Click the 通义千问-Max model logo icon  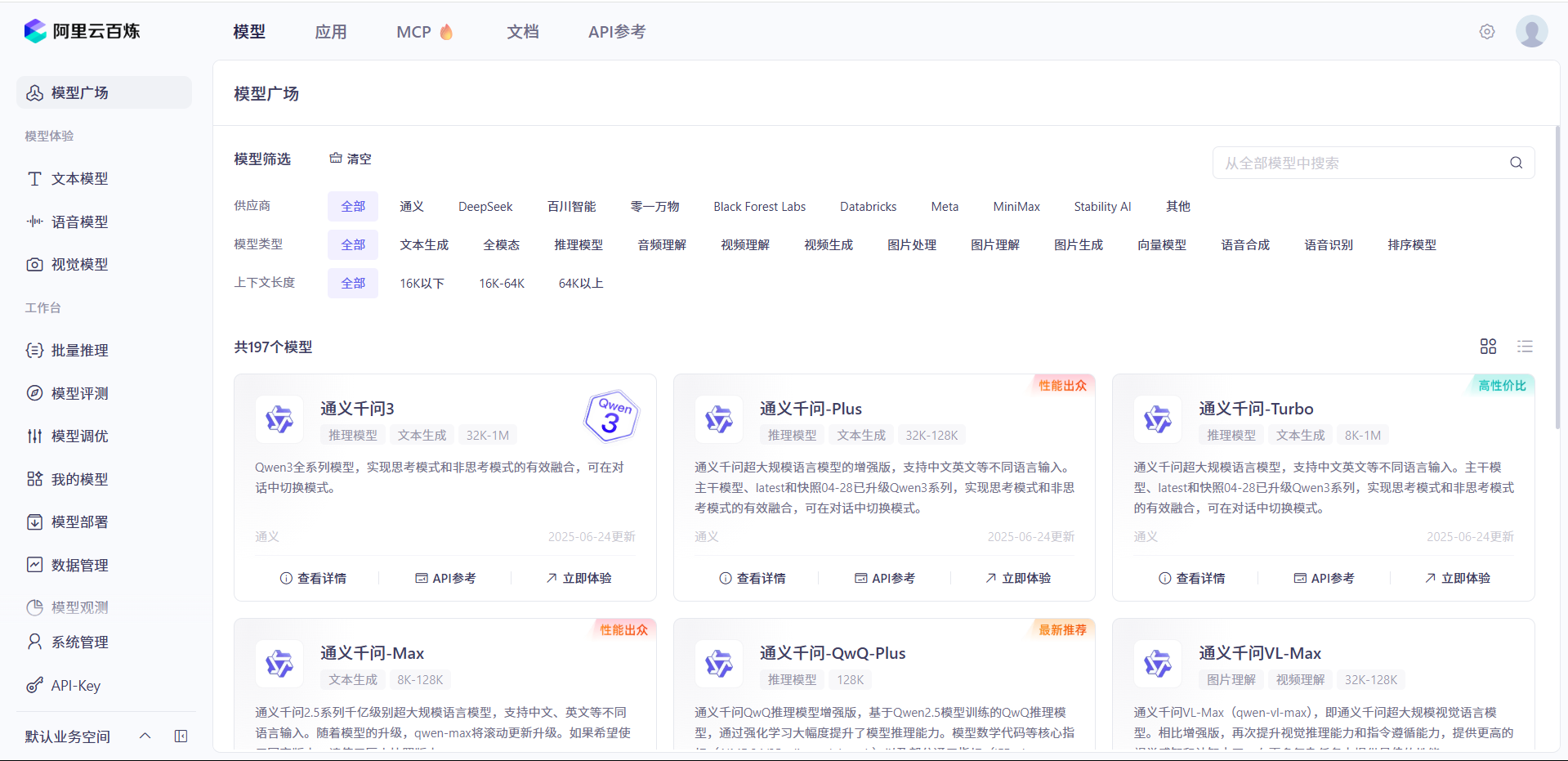279,664
